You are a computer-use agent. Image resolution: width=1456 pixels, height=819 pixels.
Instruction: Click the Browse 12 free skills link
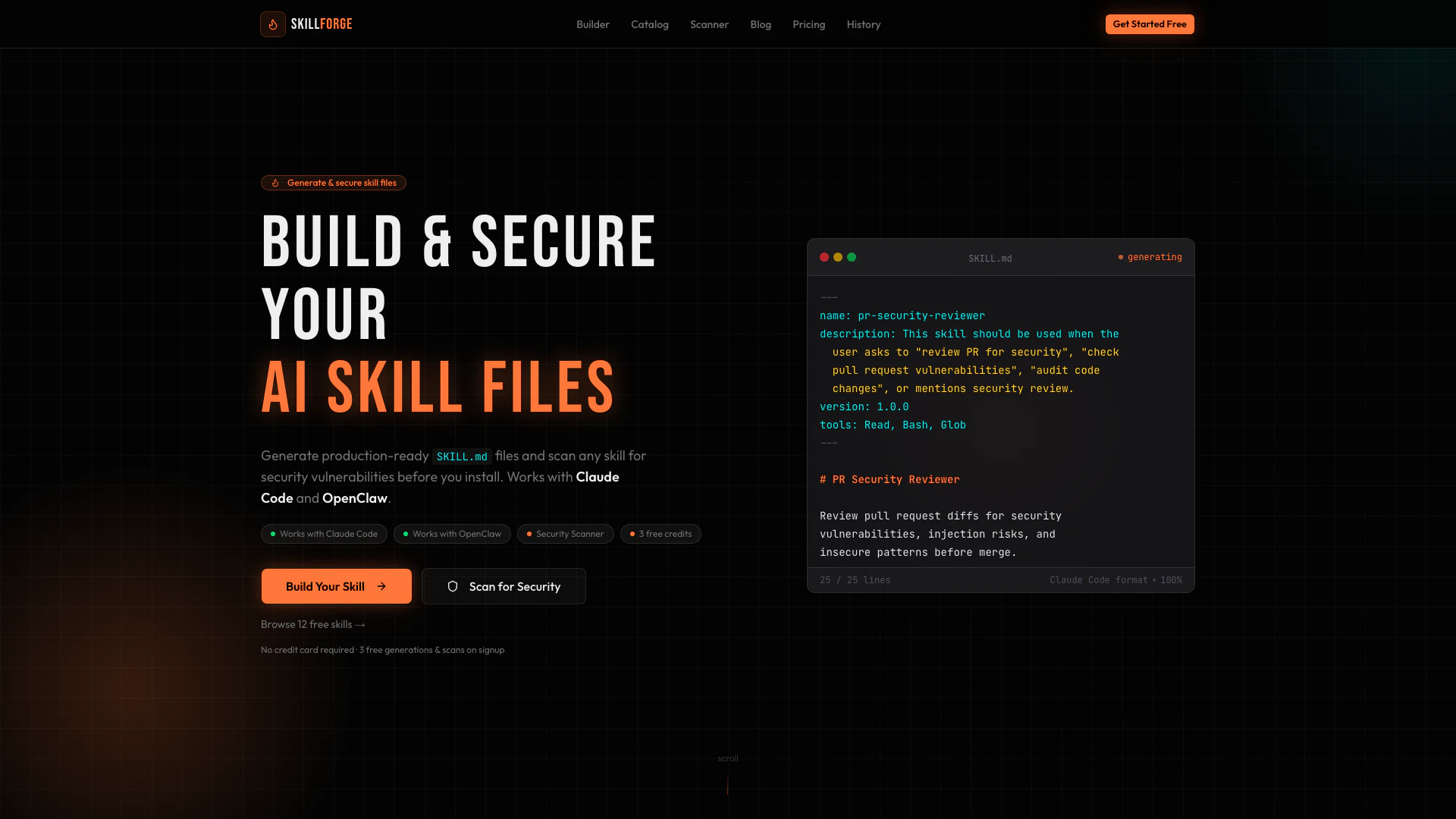click(x=312, y=624)
